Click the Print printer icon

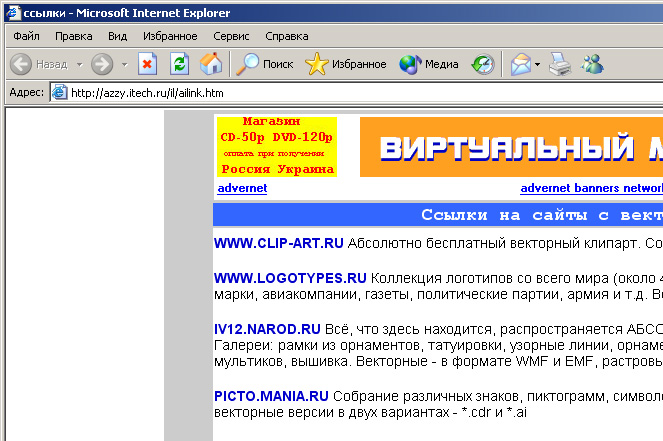click(560, 64)
